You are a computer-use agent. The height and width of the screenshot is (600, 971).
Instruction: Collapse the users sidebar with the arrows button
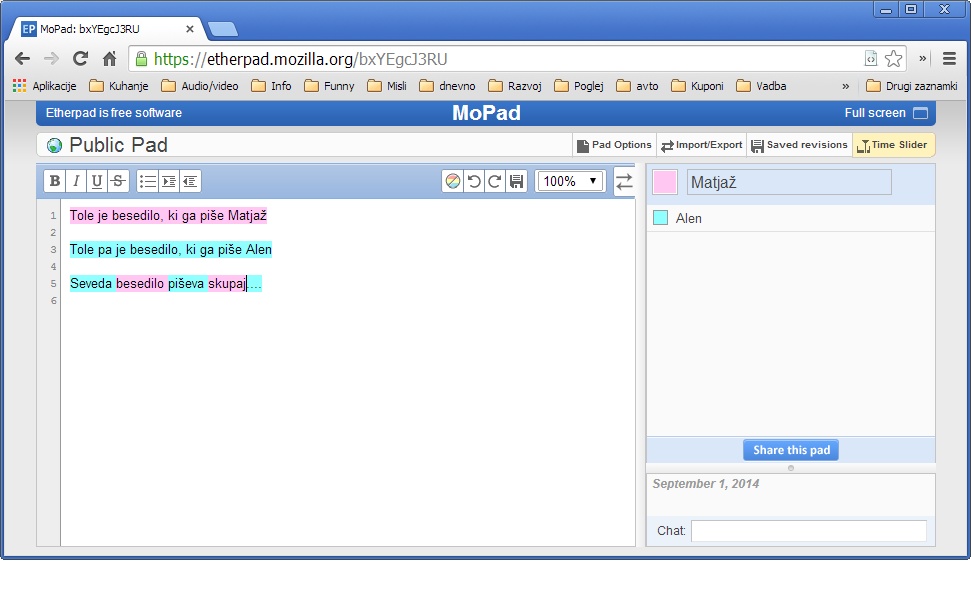[x=624, y=181]
